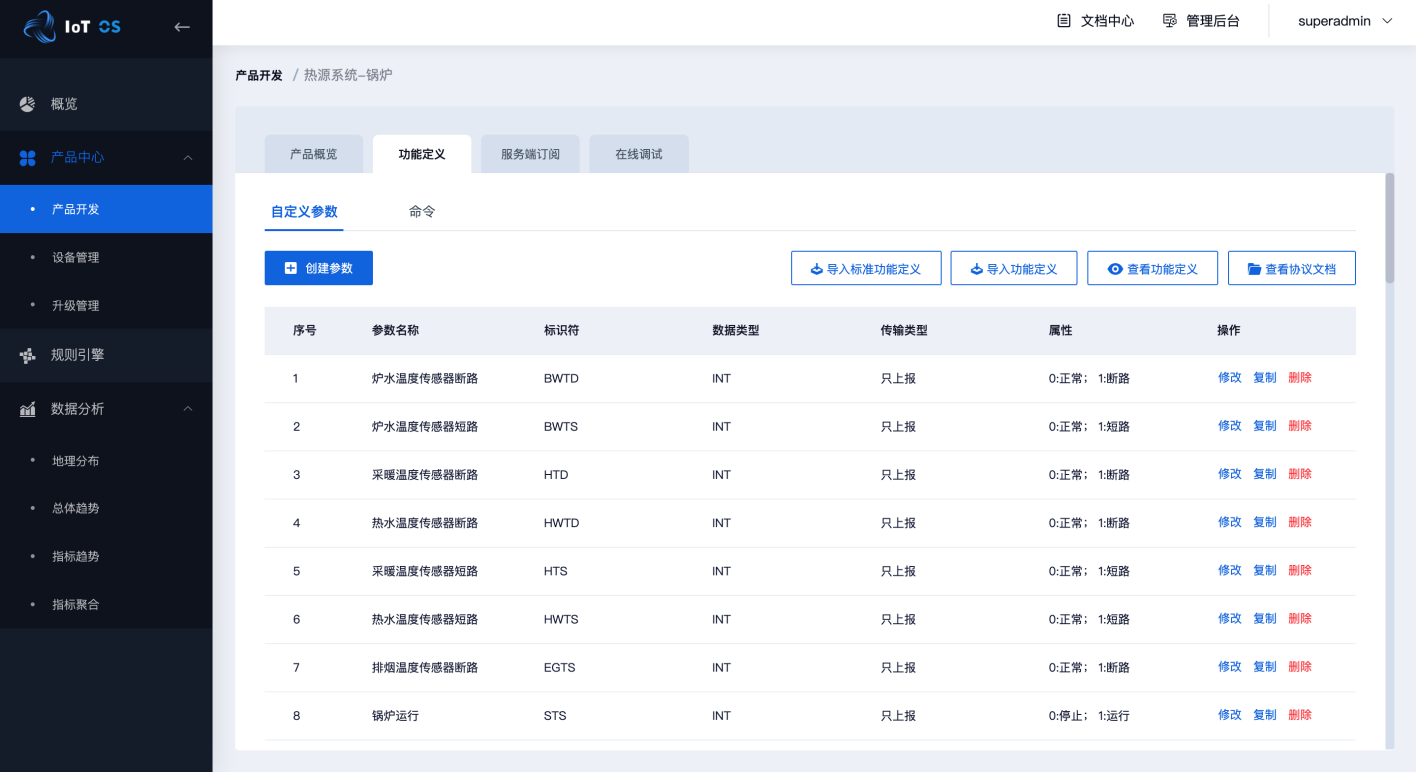Click the 数据分析 chart icon
Viewport: 1416px width, 772px height.
[x=28, y=409]
